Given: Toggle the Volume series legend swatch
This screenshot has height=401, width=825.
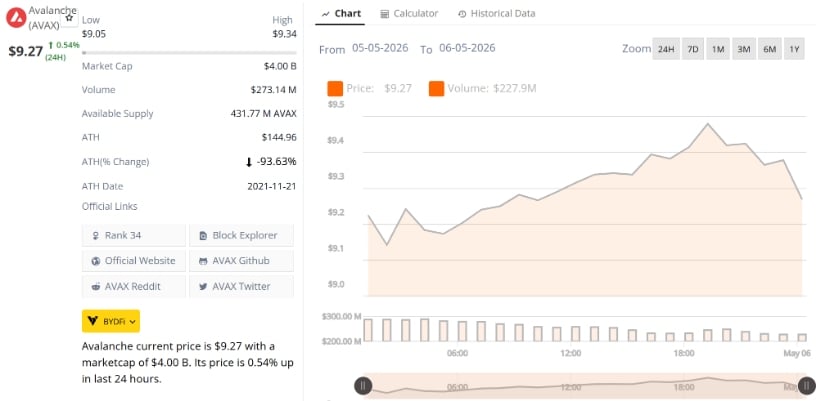Looking at the screenshot, I should [x=436, y=88].
